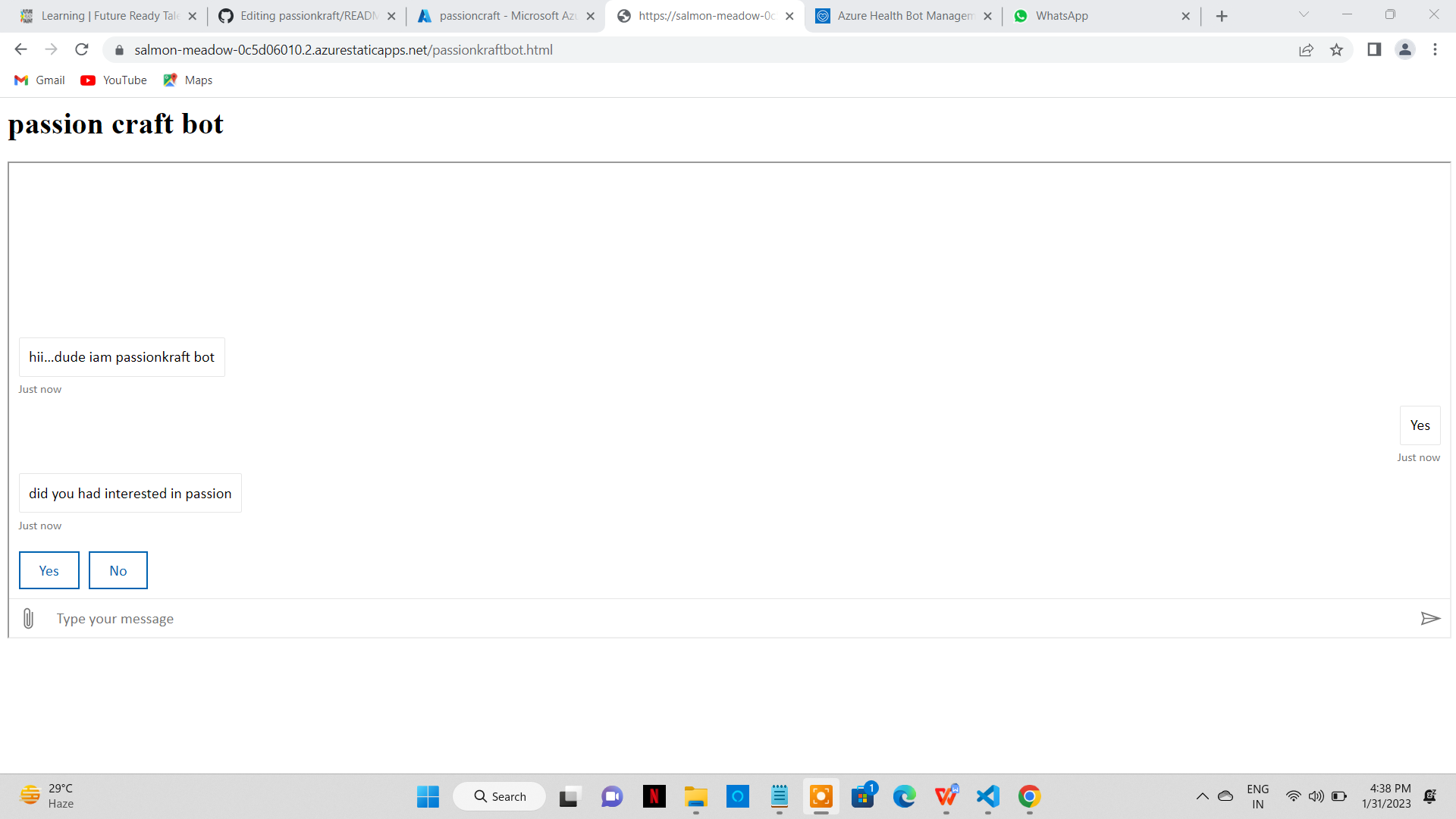Viewport: 1456px width, 819px height.
Task: Click the paperclip attachment icon
Action: [28, 619]
